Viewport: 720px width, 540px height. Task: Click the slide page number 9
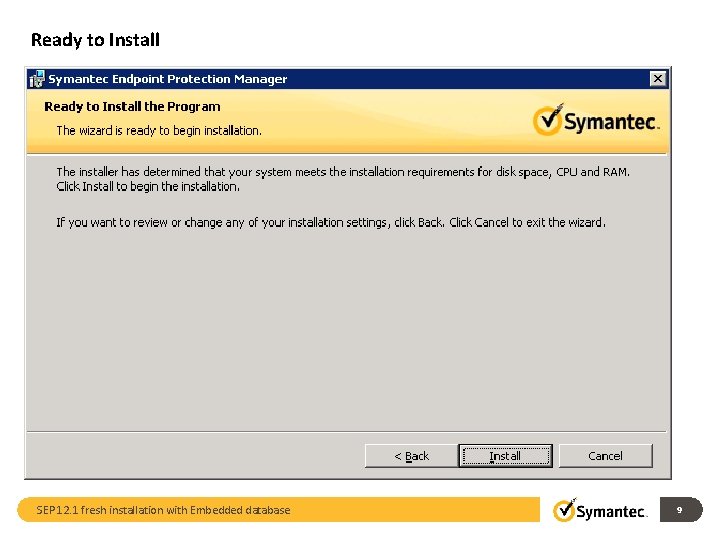pyautogui.click(x=679, y=510)
